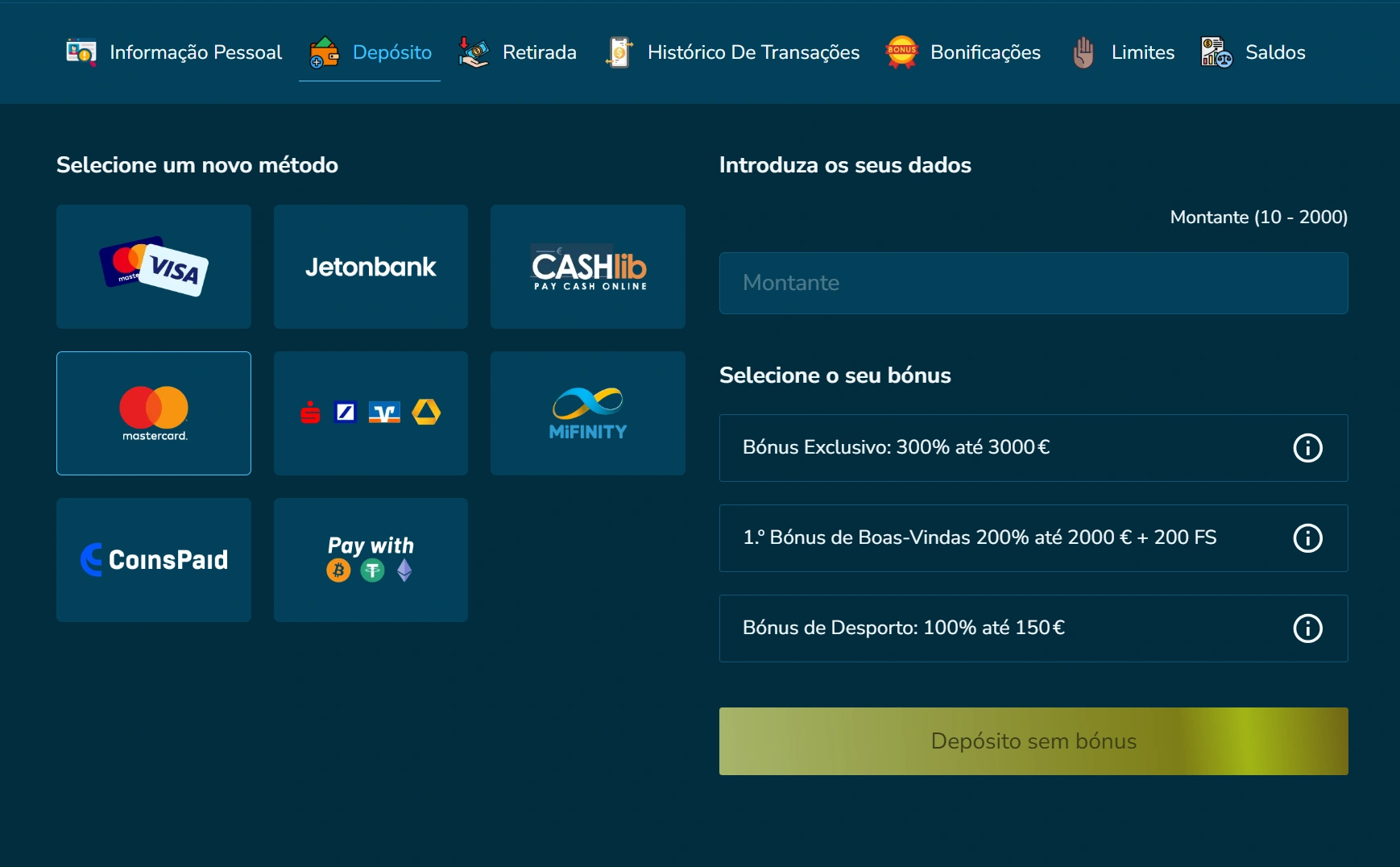Click the Montante amount field

point(1033,283)
